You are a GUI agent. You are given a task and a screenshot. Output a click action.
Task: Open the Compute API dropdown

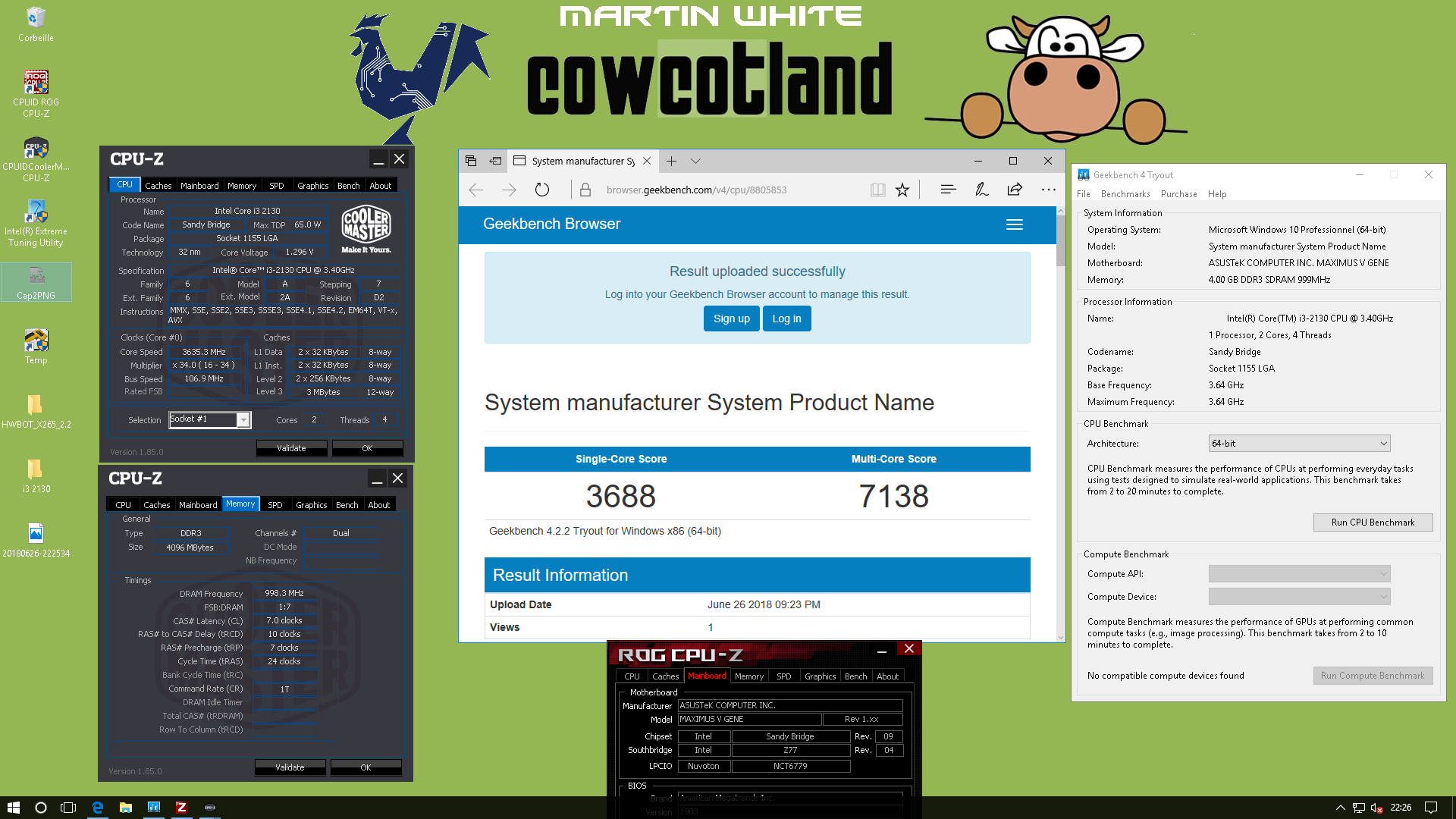coord(1299,574)
